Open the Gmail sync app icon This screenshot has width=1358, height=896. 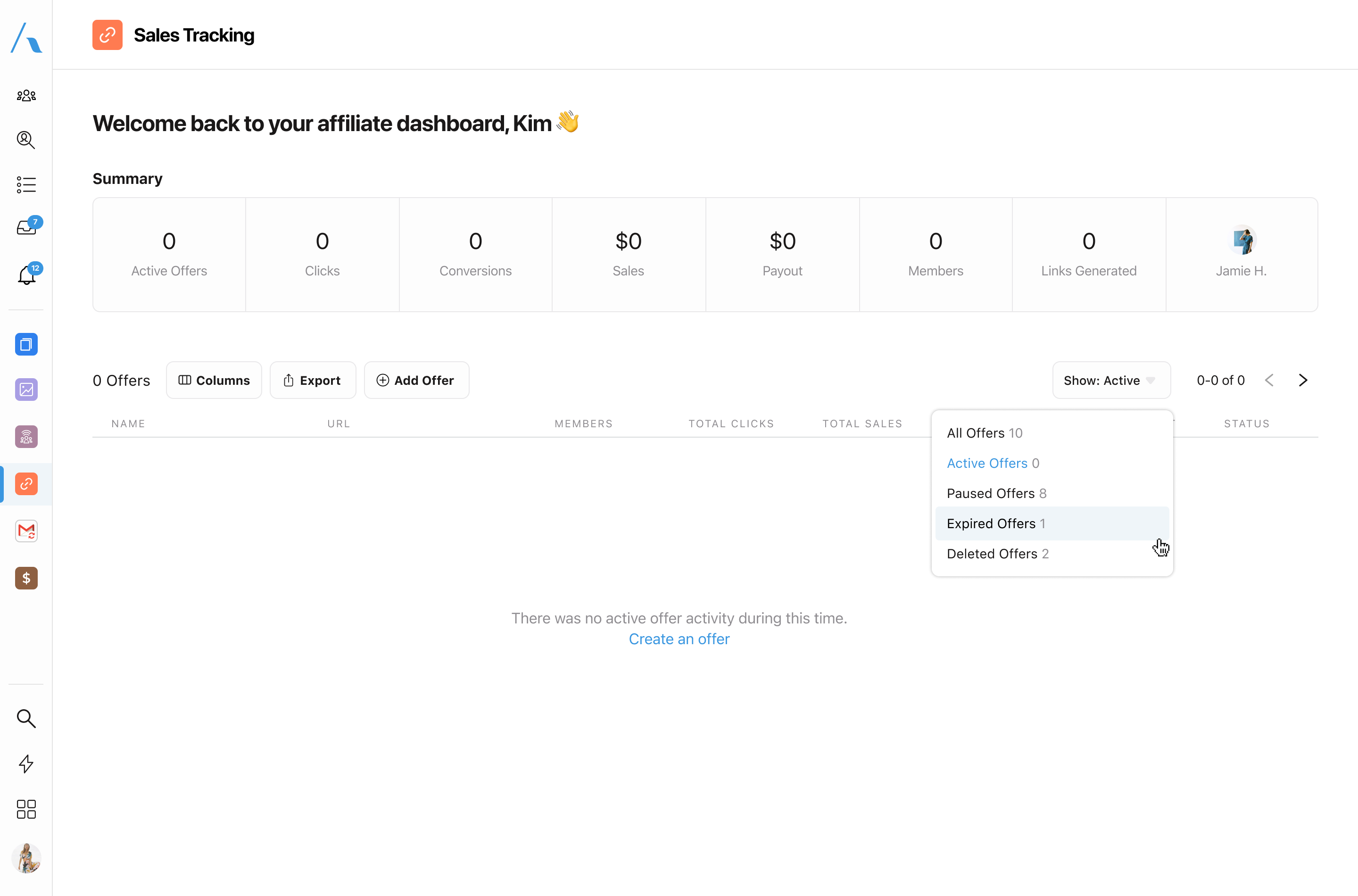[x=26, y=531]
